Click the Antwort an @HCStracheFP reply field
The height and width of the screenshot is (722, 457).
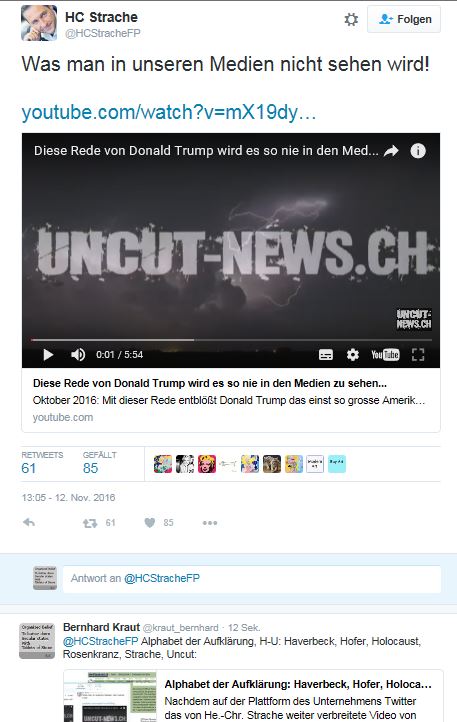click(252, 578)
